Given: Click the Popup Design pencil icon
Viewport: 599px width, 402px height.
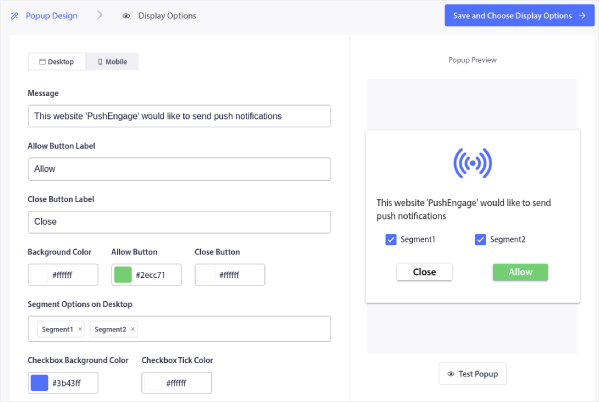Looking at the screenshot, I should (15, 16).
